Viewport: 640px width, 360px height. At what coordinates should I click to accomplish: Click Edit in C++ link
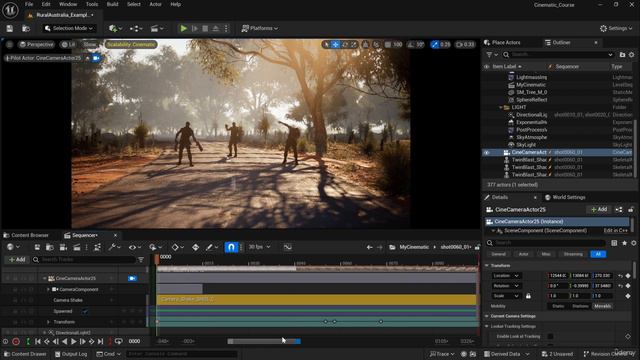[616, 231]
